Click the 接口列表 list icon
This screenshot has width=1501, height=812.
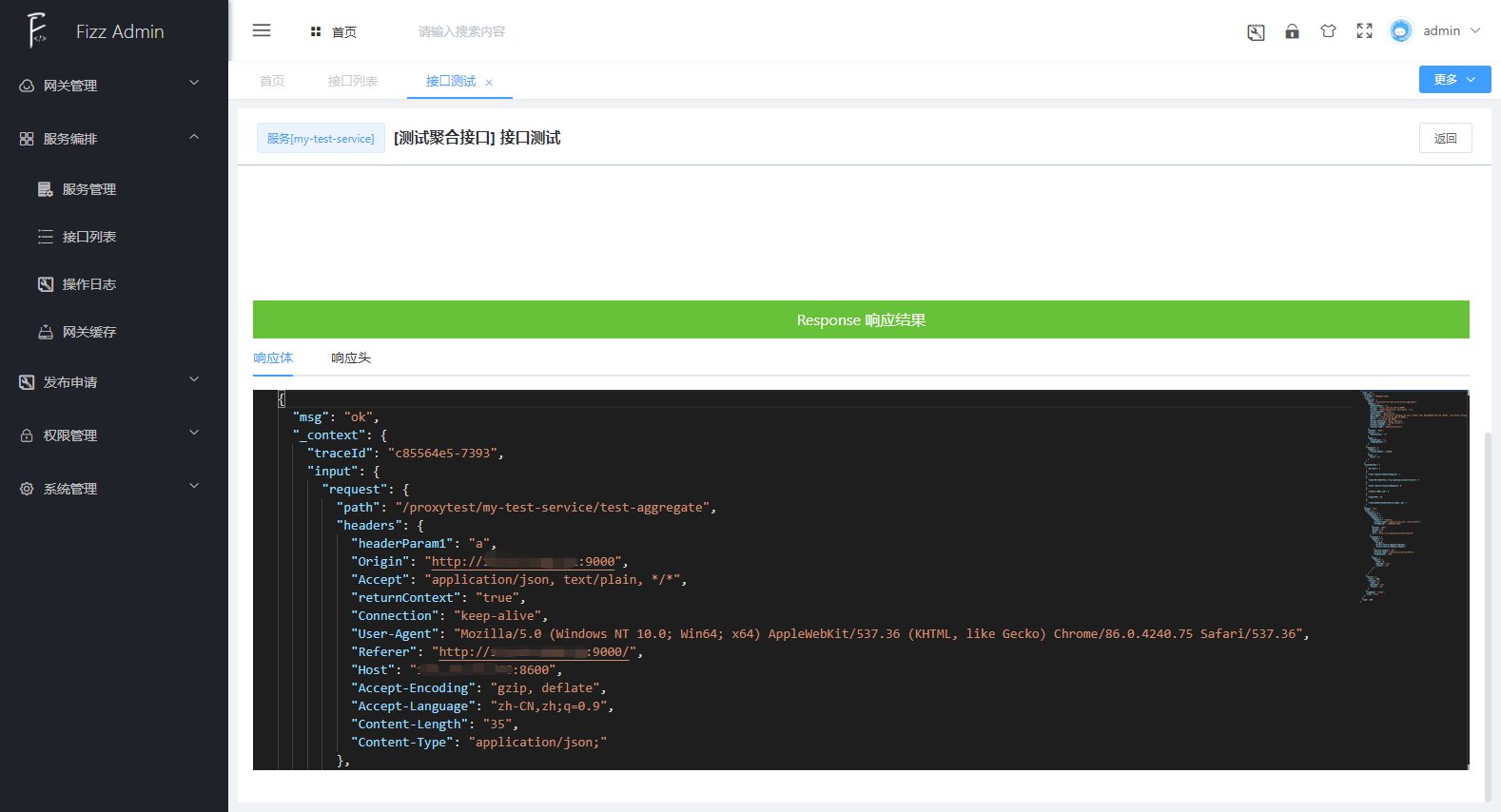46,237
